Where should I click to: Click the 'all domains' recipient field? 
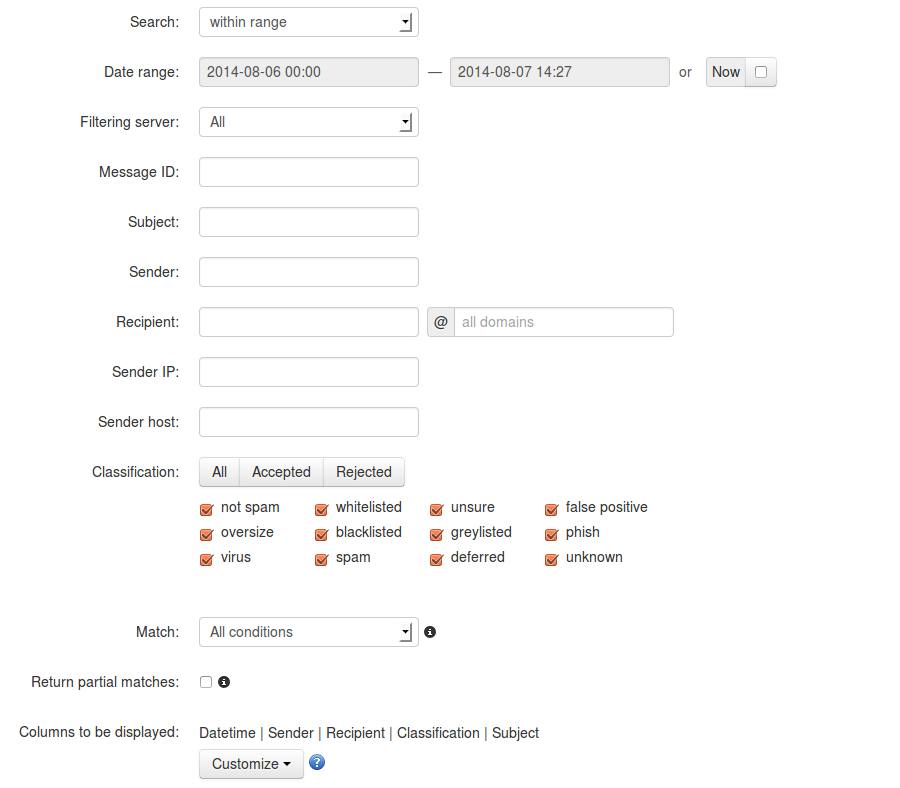pyautogui.click(x=563, y=322)
